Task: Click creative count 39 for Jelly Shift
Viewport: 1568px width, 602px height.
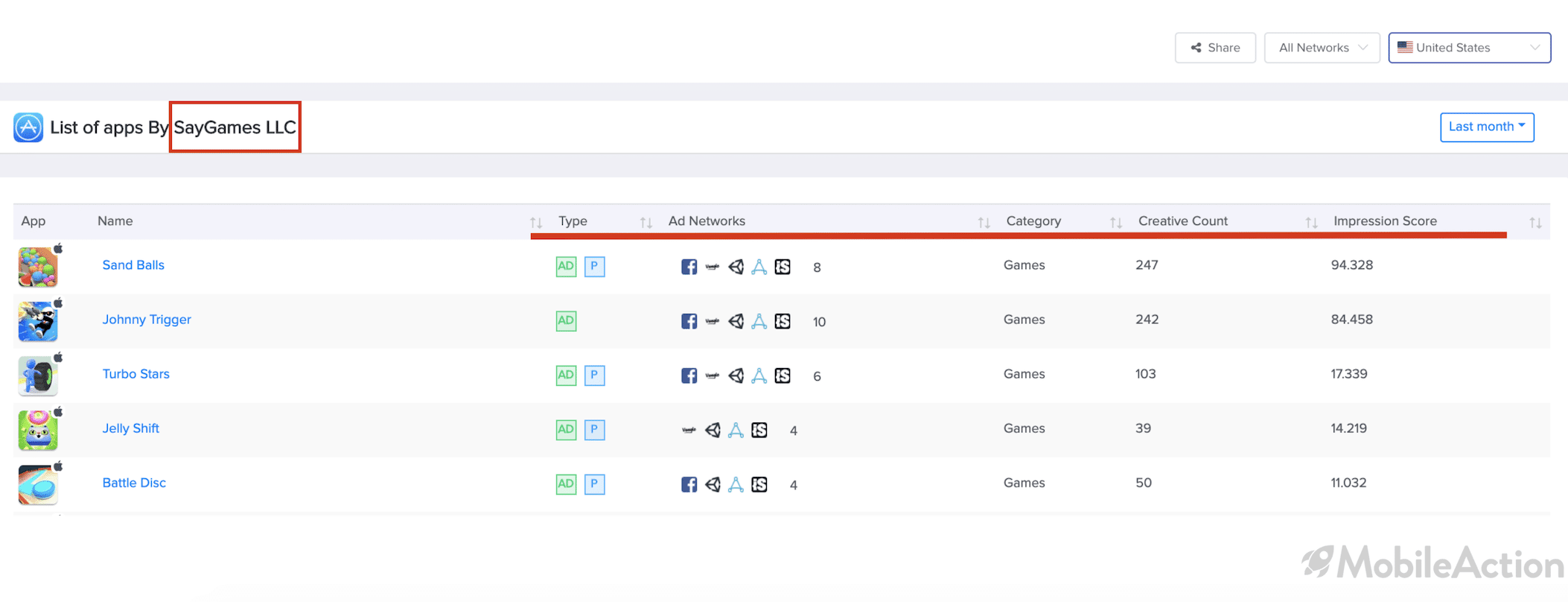Action: 1143,428
